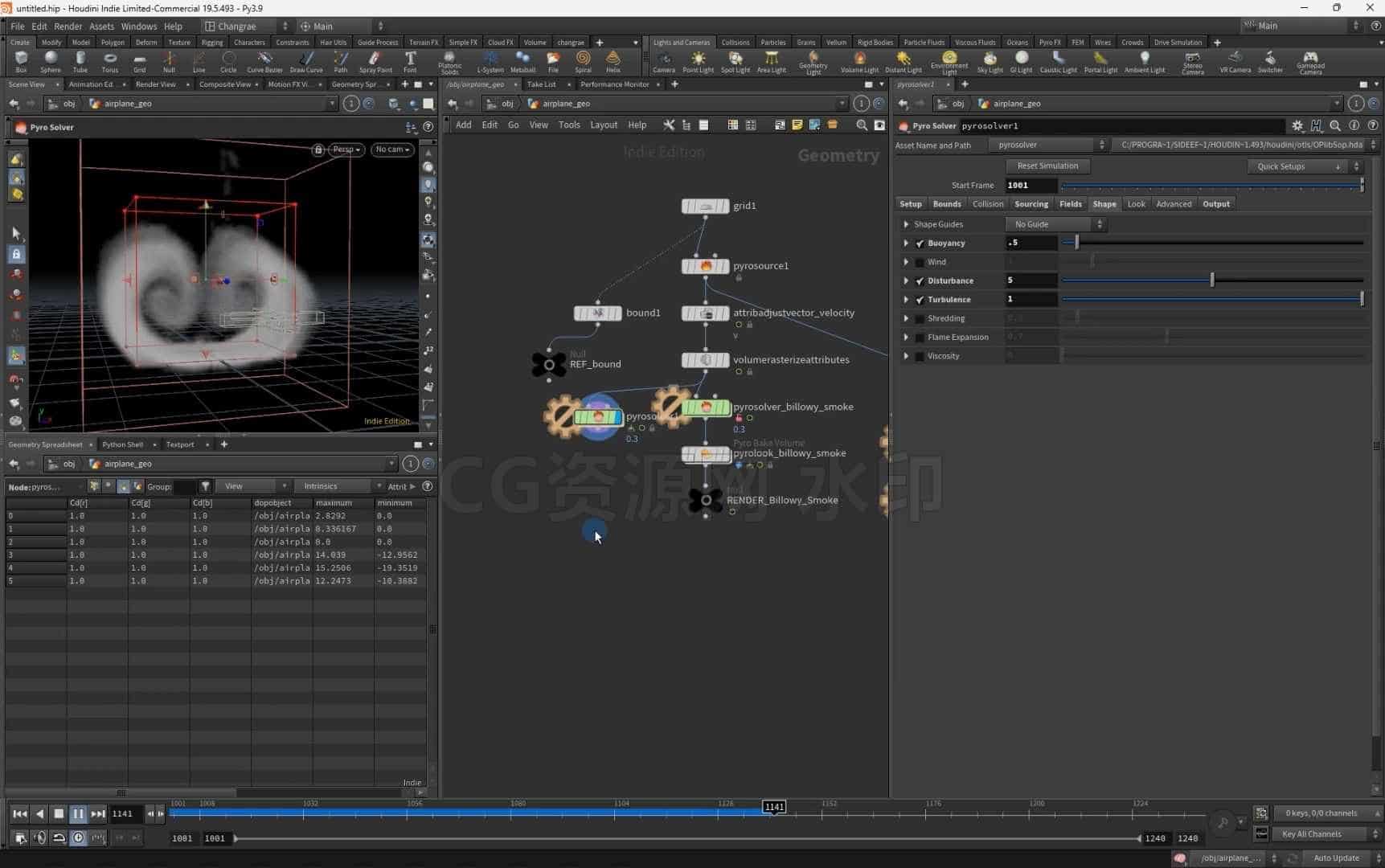Open the parameter gear menu for pyrosolver1
Image resolution: width=1385 pixels, height=868 pixels.
tap(1297, 126)
